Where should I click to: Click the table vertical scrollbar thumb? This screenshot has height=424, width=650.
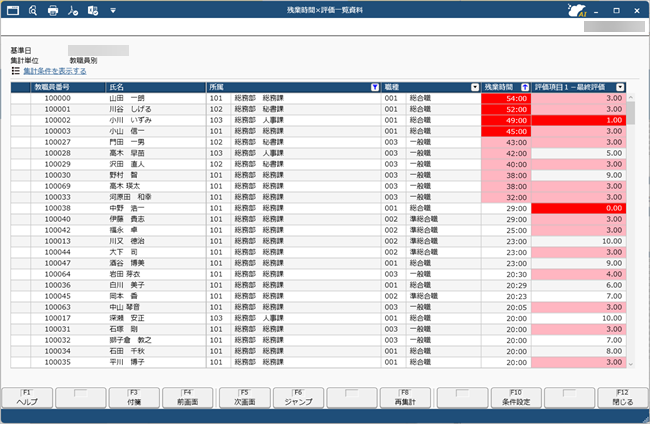click(631, 113)
